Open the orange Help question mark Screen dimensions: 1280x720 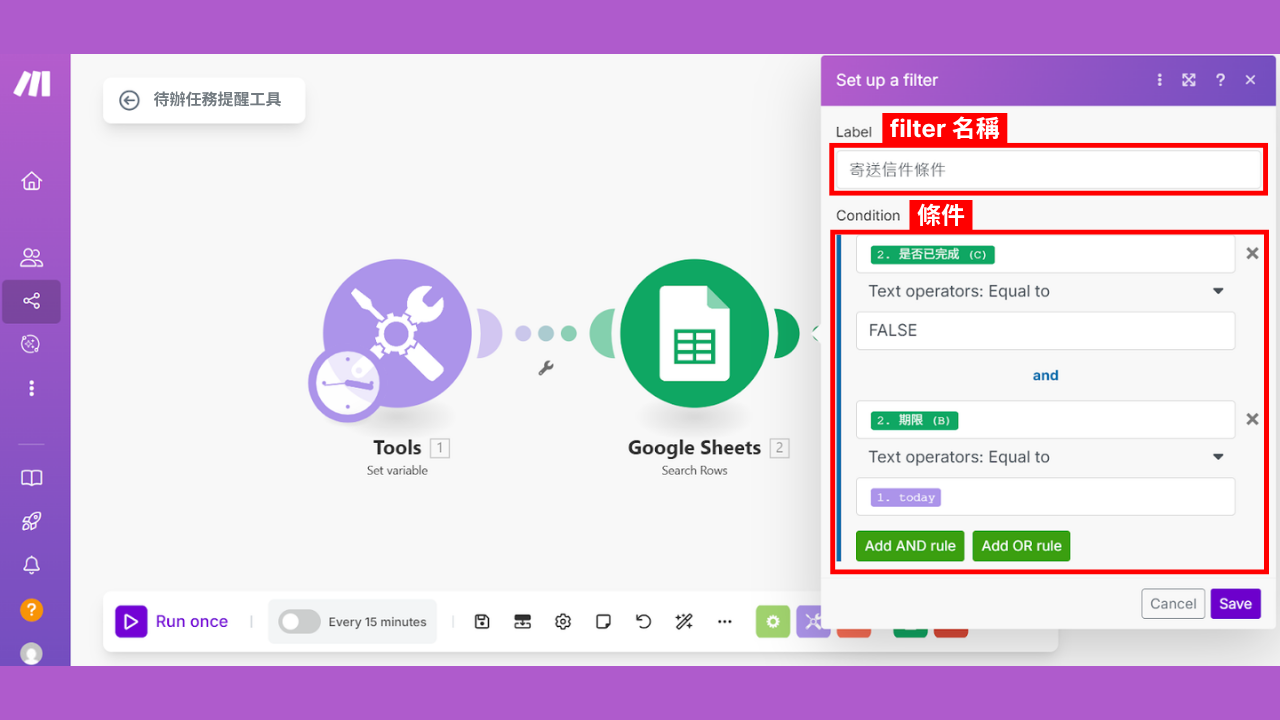(x=32, y=609)
